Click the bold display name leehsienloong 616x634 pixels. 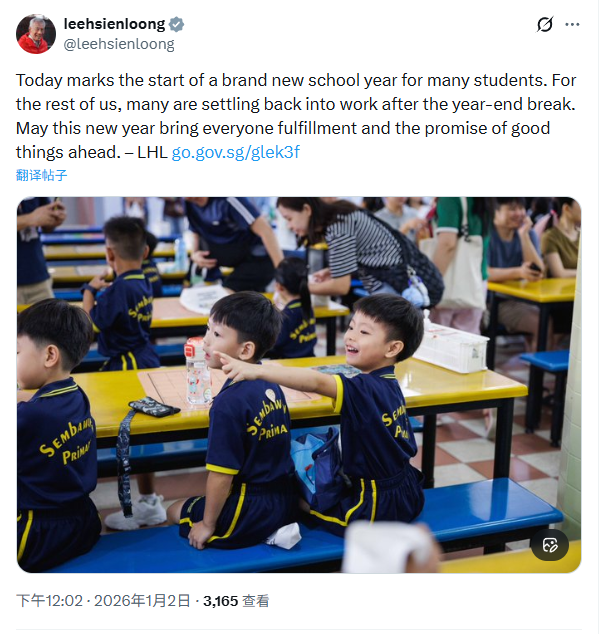pyautogui.click(x=114, y=24)
